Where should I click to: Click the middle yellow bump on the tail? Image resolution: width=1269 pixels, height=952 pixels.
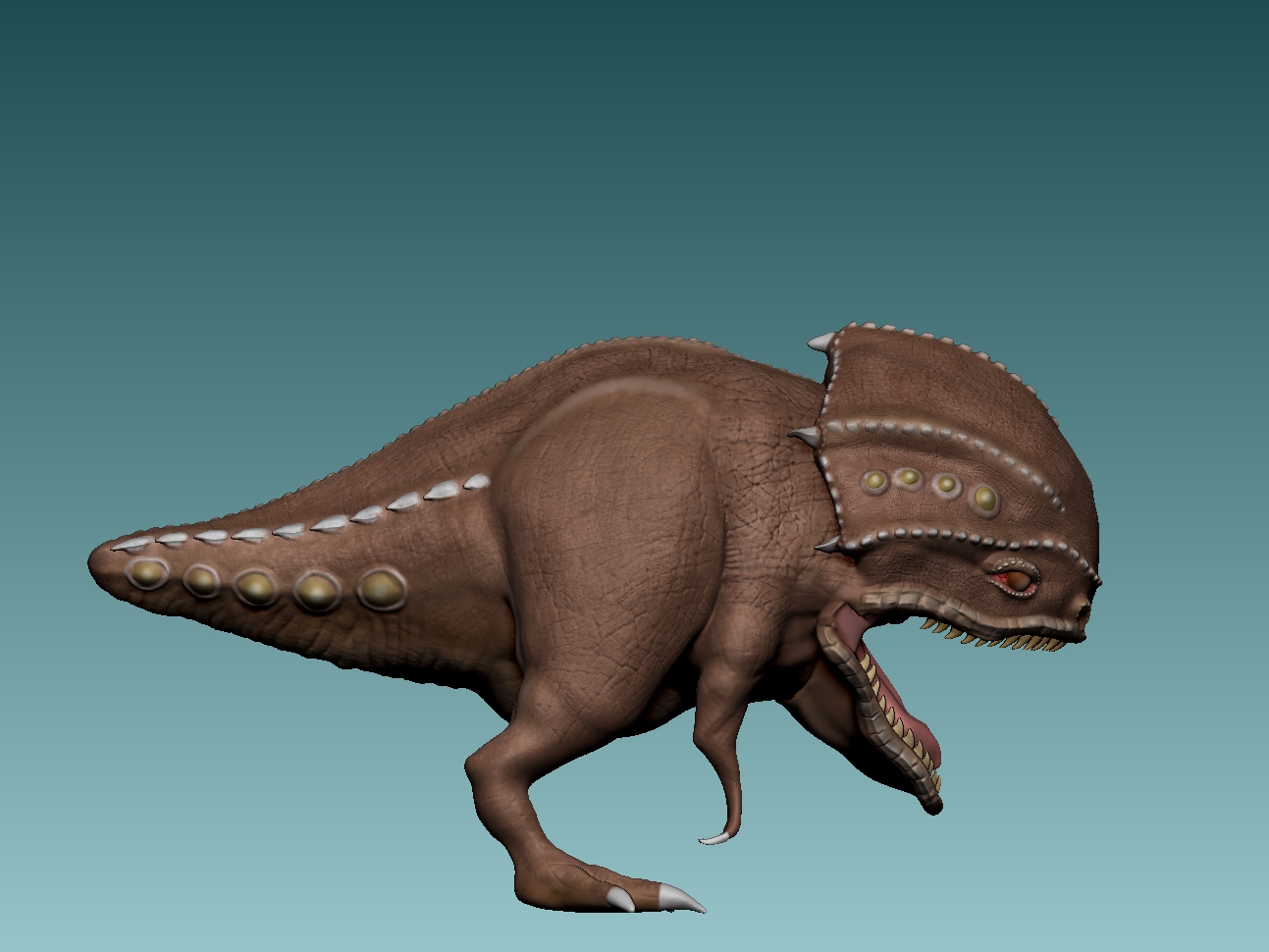coord(255,587)
